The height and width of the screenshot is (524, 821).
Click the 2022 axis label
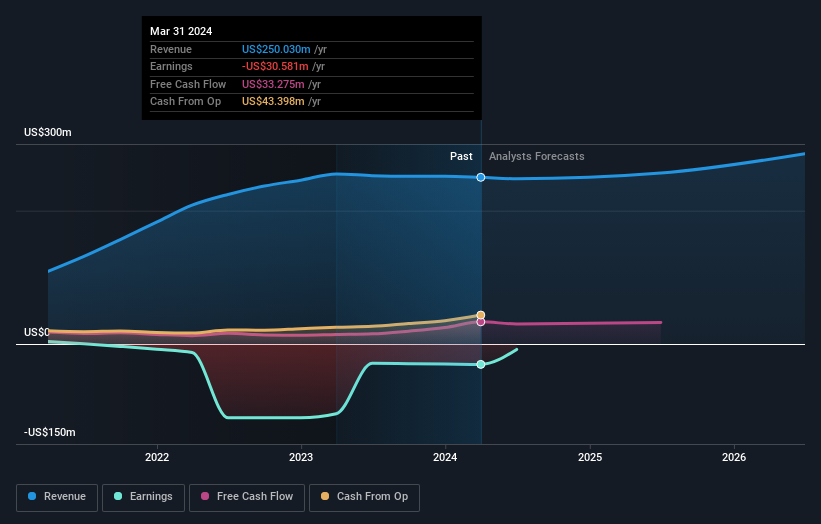point(157,457)
